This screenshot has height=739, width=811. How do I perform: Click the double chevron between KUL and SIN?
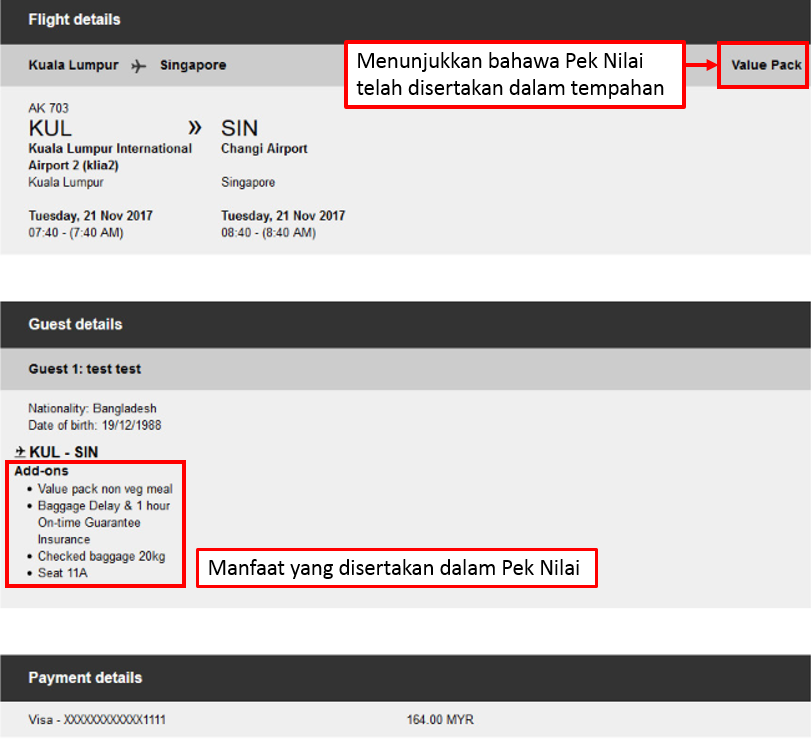click(x=195, y=127)
